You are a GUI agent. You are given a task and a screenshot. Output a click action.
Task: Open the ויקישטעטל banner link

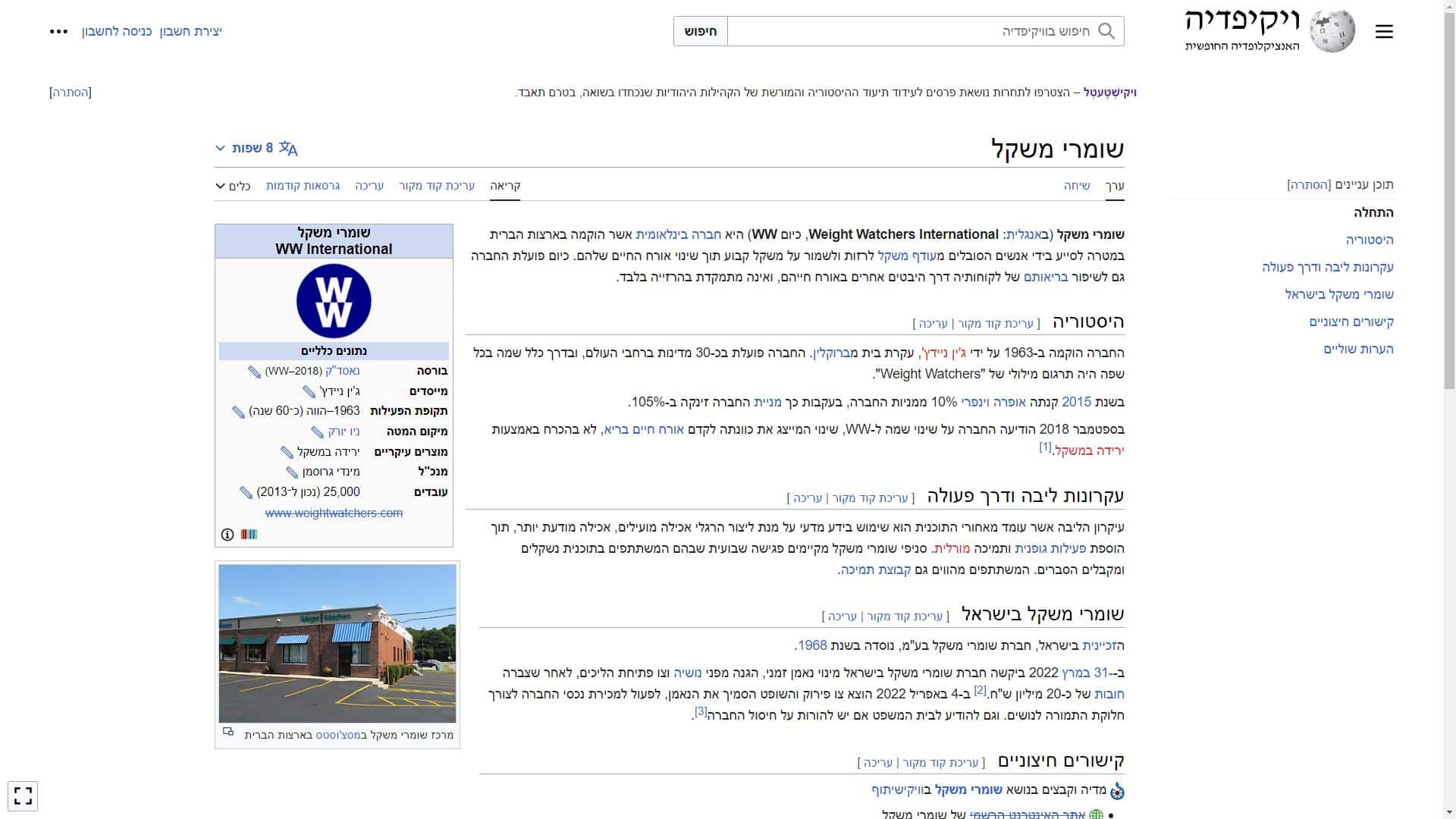(1110, 93)
